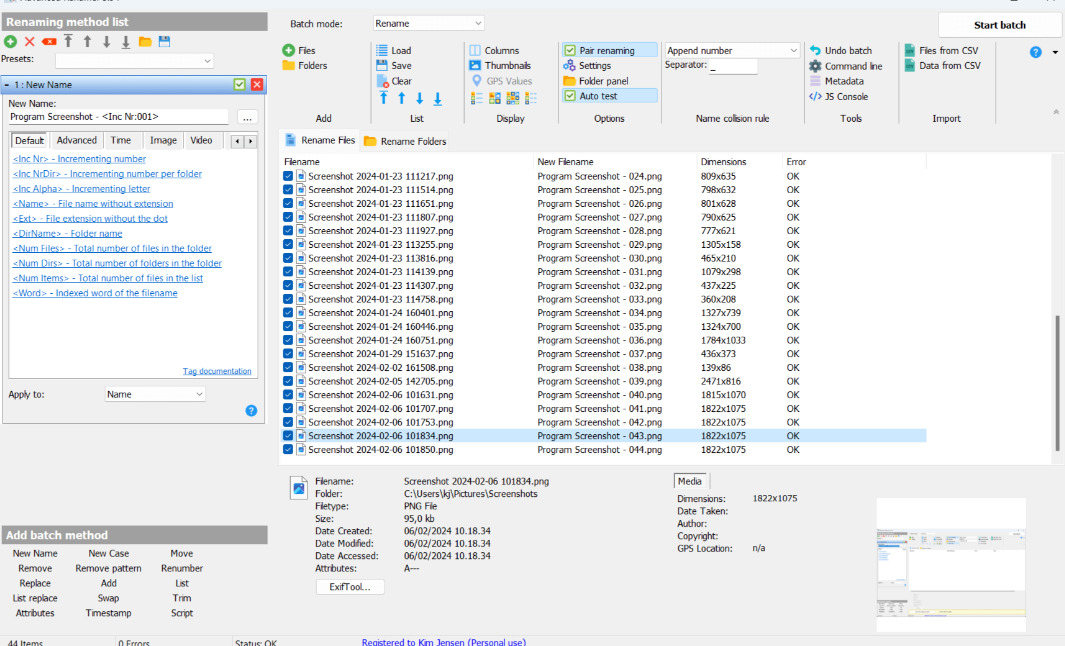Screen dimensions: 1065x646
Task: Open the Advanced tags tab
Action: (x=76, y=141)
